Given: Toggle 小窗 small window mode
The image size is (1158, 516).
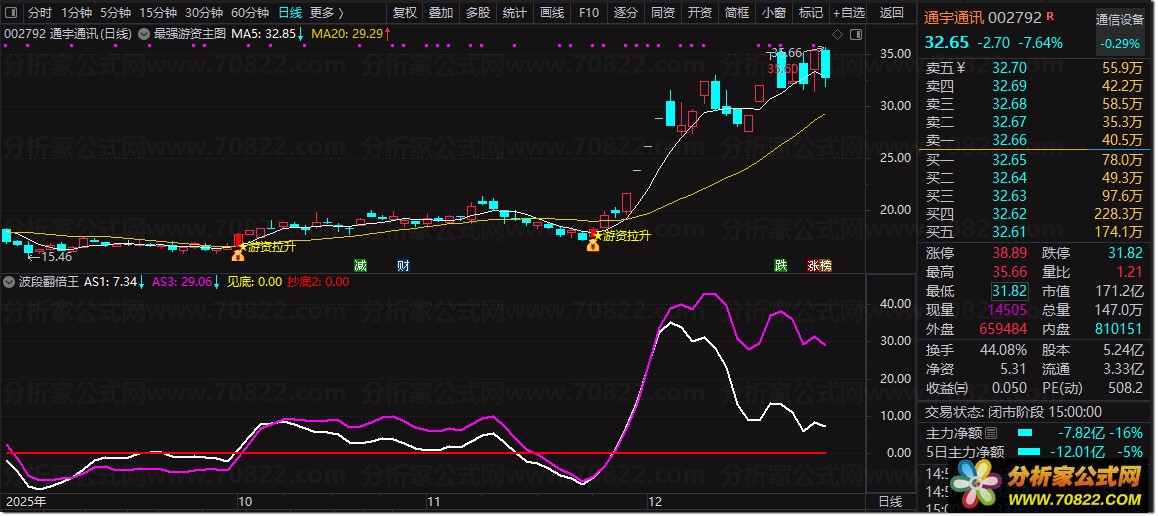Looking at the screenshot, I should [x=774, y=13].
